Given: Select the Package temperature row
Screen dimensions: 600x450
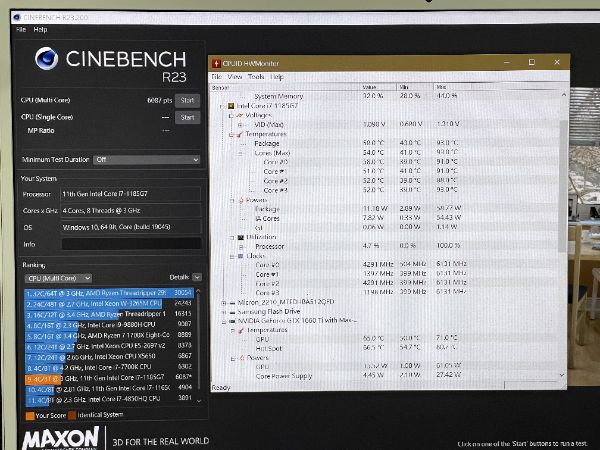Looking at the screenshot, I should (386, 143).
